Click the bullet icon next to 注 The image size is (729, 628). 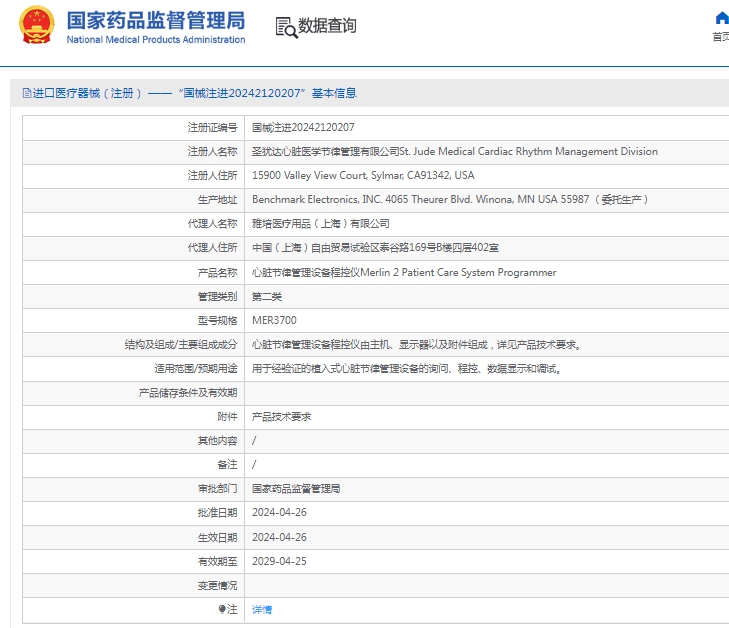[222, 609]
